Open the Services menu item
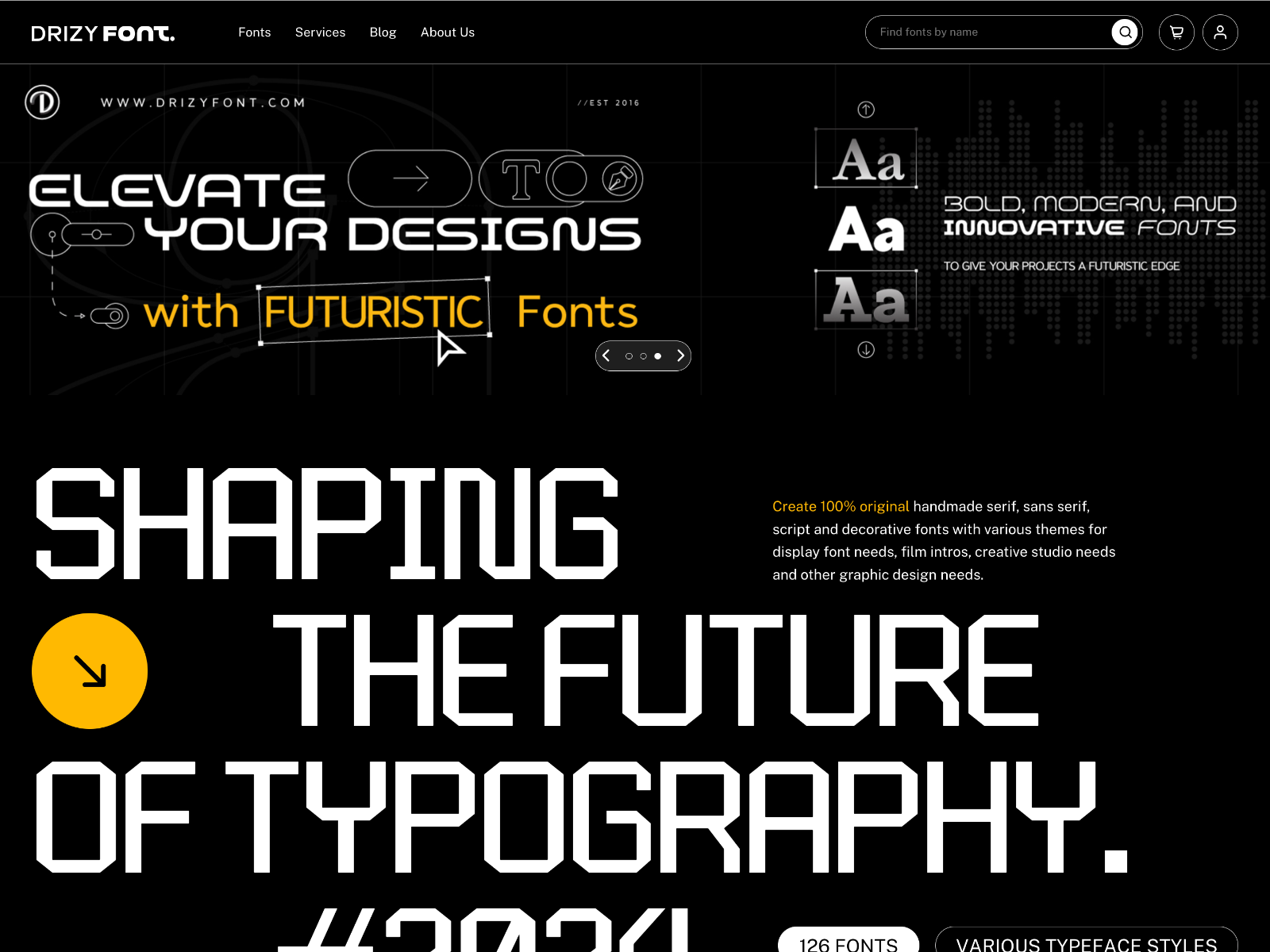Image resolution: width=1270 pixels, height=952 pixels. (x=320, y=33)
